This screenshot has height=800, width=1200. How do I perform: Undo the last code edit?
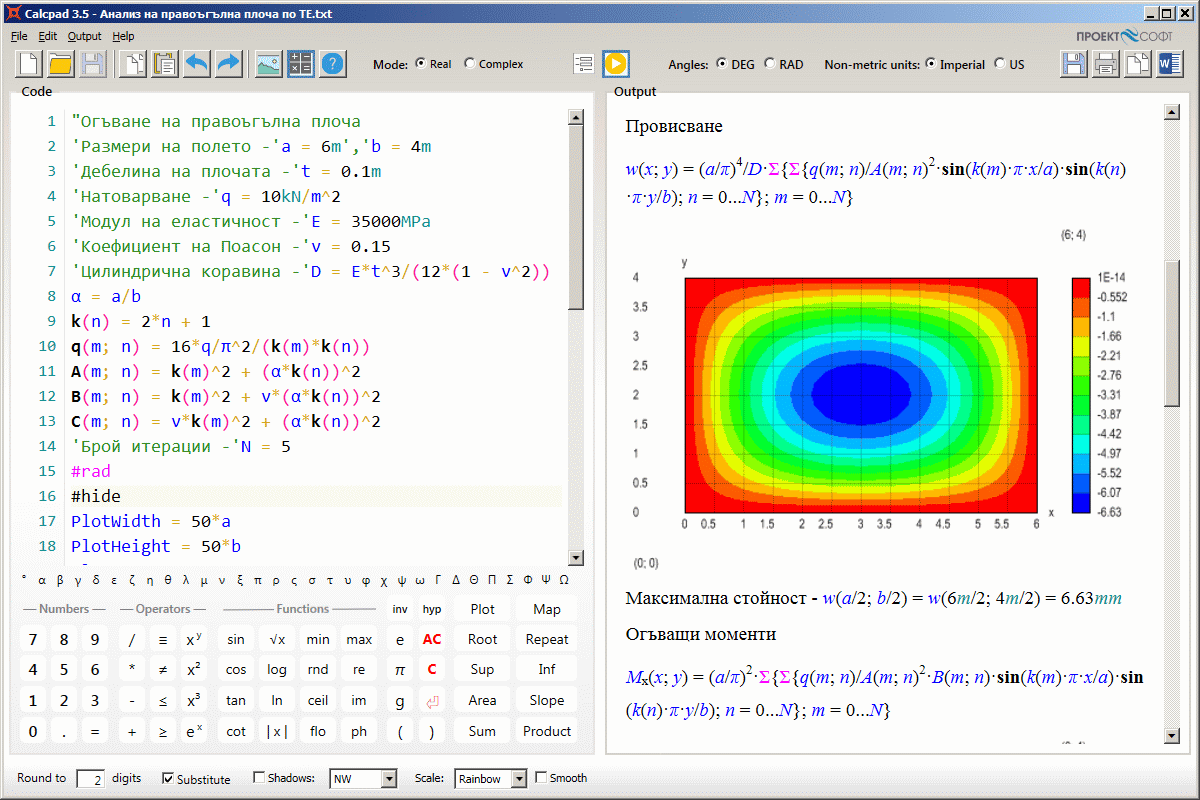197,63
